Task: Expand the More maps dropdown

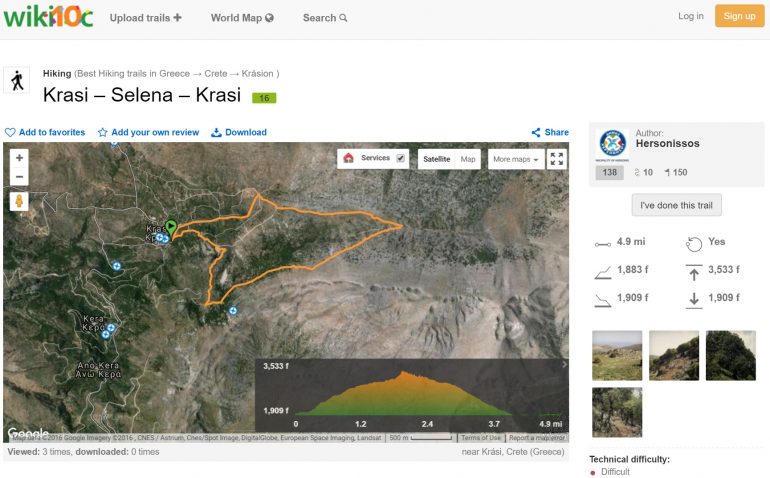Action: [x=515, y=159]
